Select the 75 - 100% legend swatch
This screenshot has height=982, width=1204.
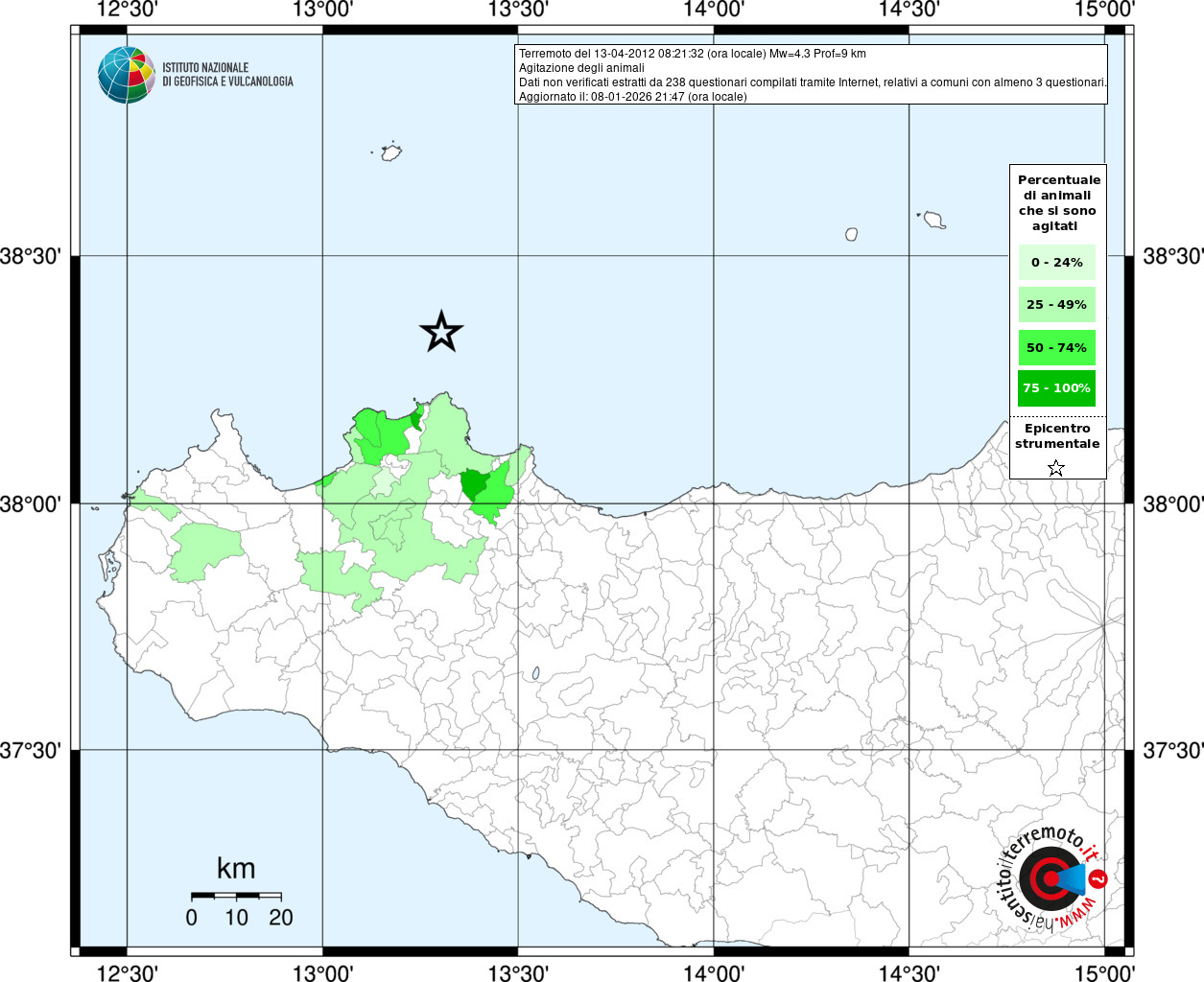click(1056, 388)
